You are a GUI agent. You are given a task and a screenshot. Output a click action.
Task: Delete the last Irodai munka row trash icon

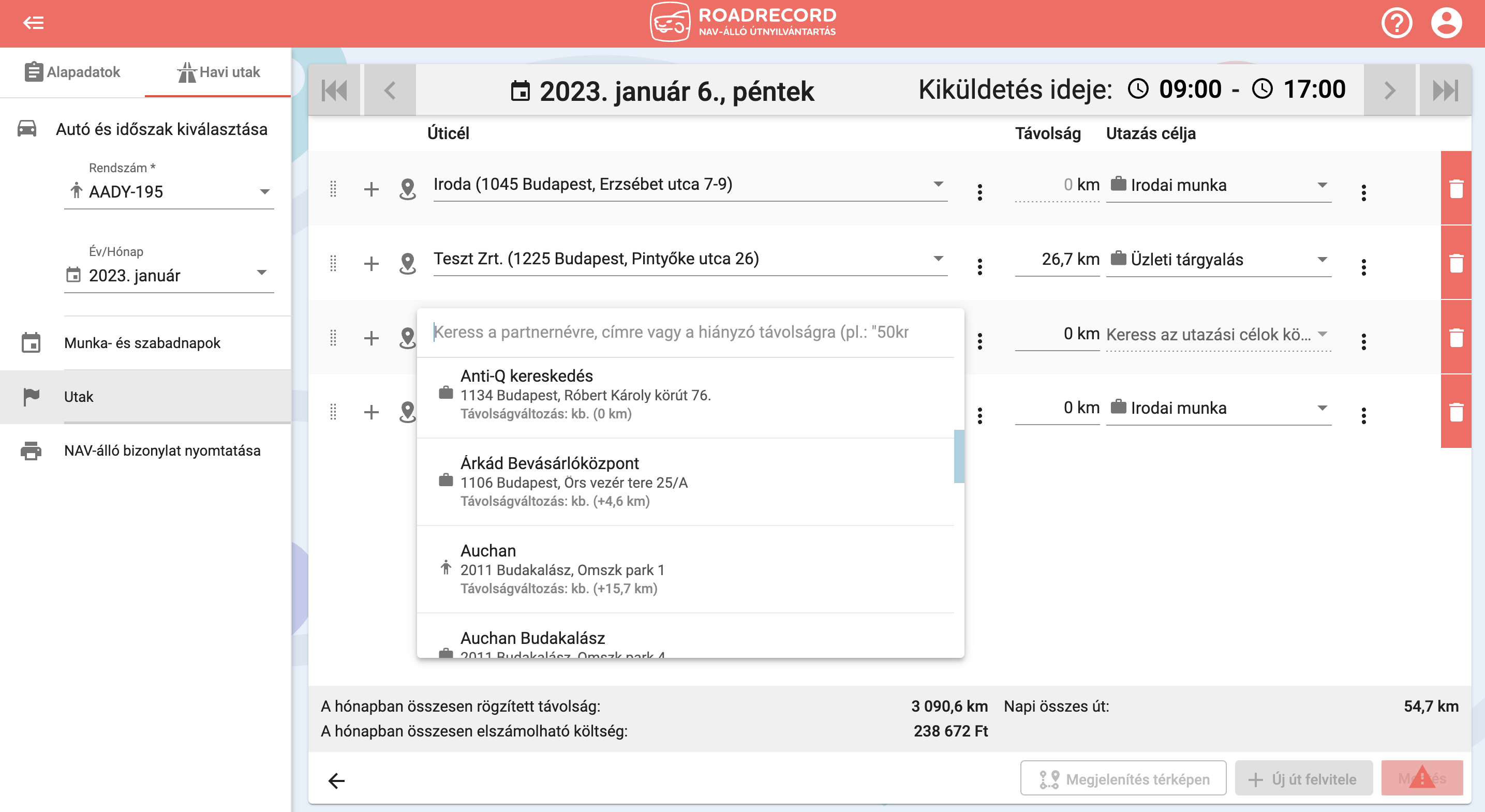[x=1456, y=412]
